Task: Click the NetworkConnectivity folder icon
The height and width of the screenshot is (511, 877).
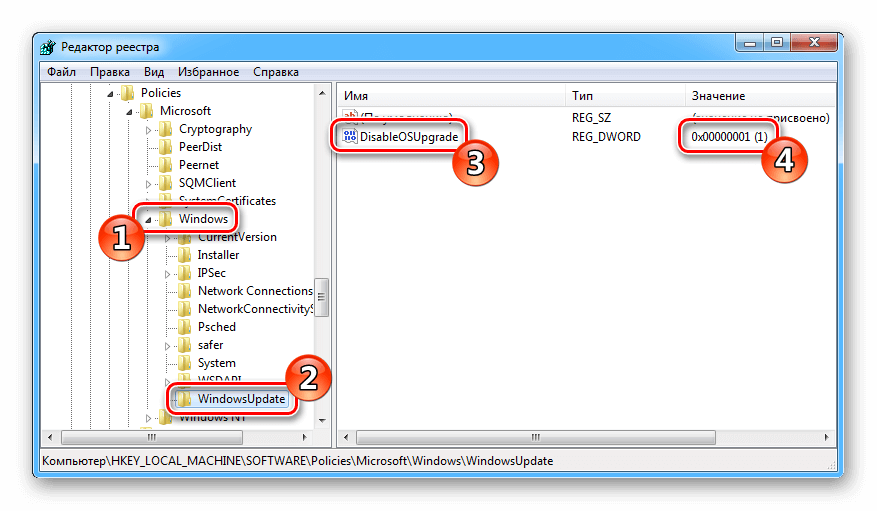Action: point(185,309)
